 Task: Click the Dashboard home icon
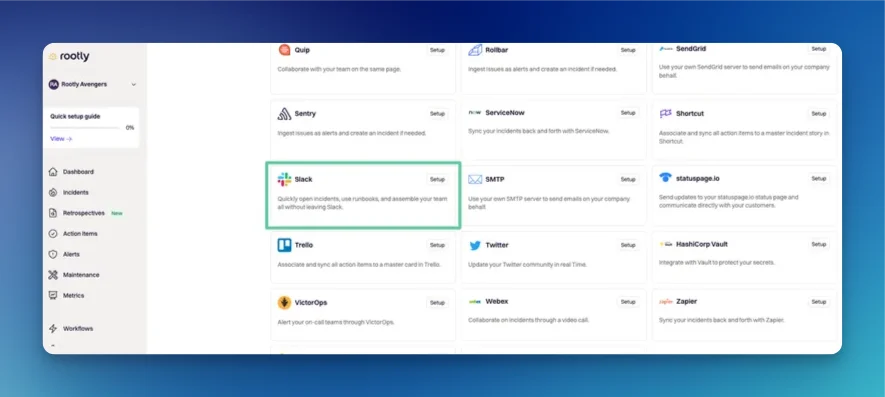pyautogui.click(x=53, y=172)
